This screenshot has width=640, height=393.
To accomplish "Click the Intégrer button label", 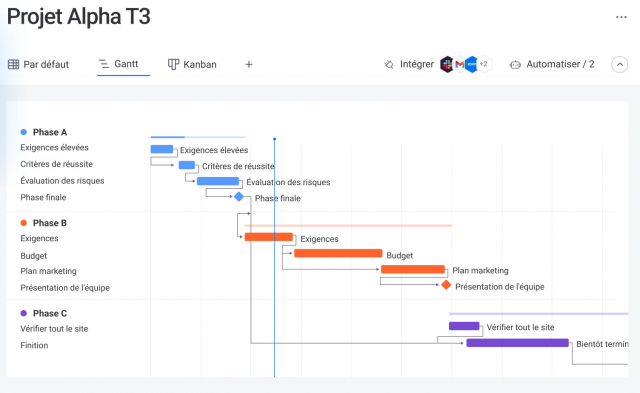I will coord(417,64).
